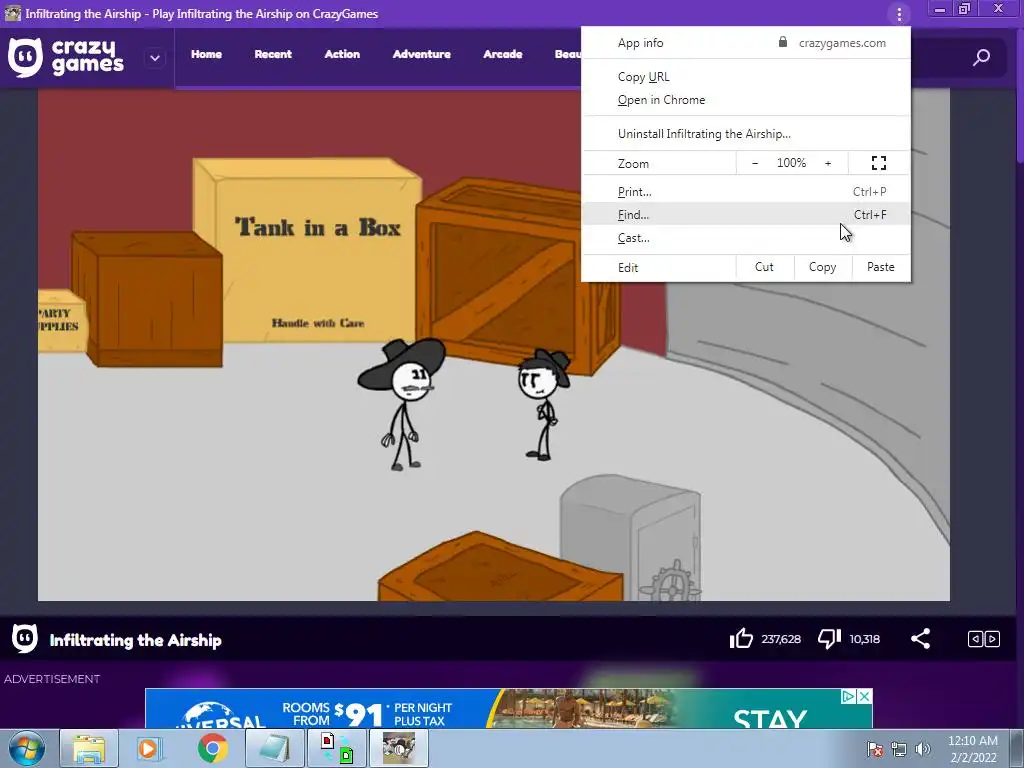
Task: Click the 10,318 dislikes count
Action: pos(865,639)
